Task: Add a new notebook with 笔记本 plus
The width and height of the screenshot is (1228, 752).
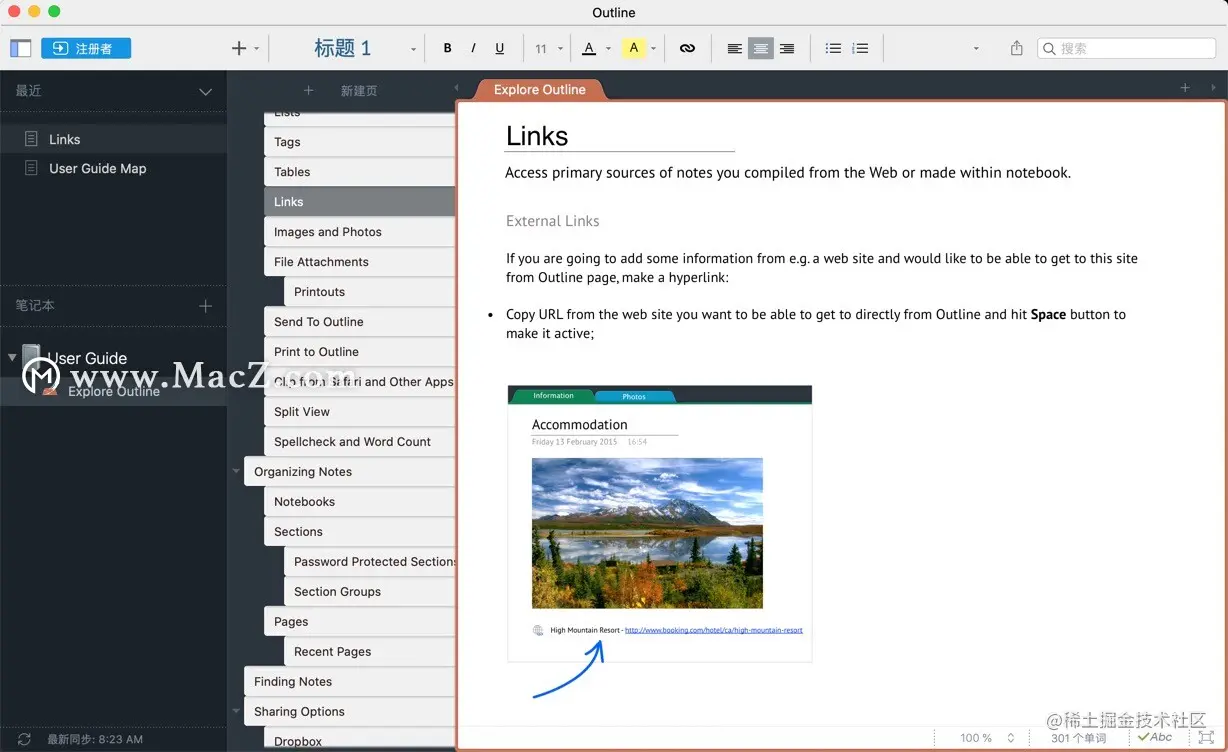Action: (x=205, y=306)
